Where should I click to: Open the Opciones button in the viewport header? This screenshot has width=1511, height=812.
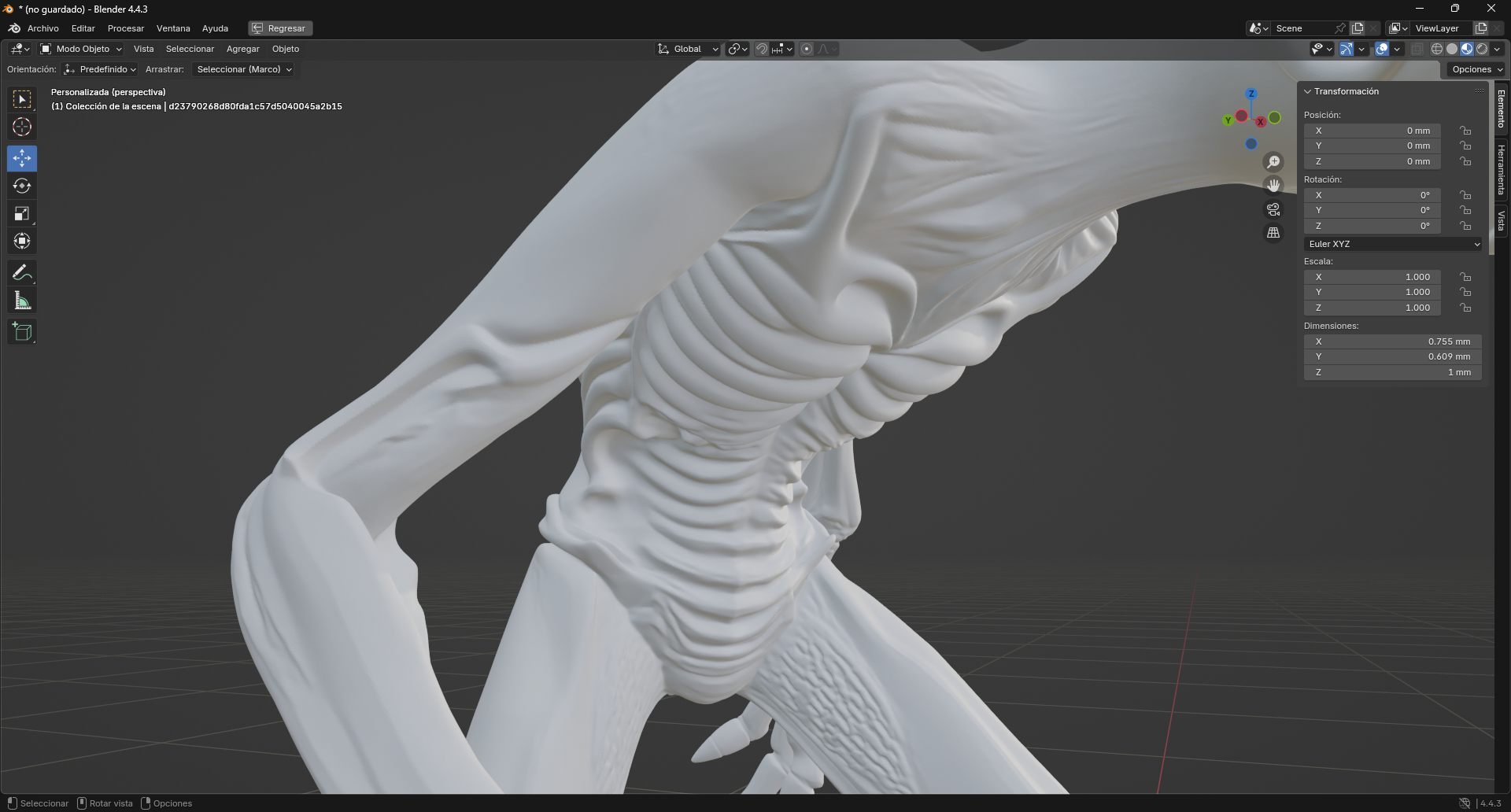pyautogui.click(x=1476, y=69)
